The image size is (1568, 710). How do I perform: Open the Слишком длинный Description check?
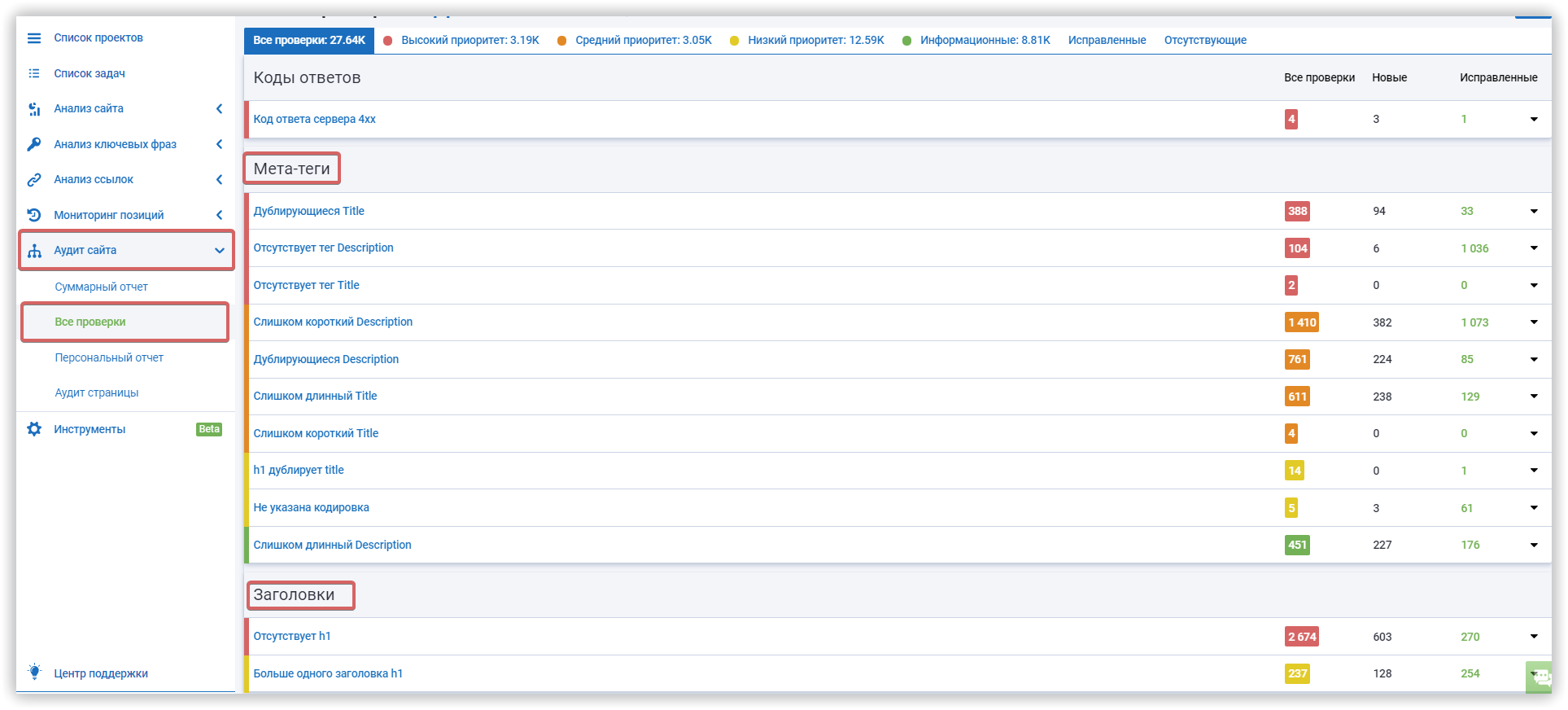[333, 546]
